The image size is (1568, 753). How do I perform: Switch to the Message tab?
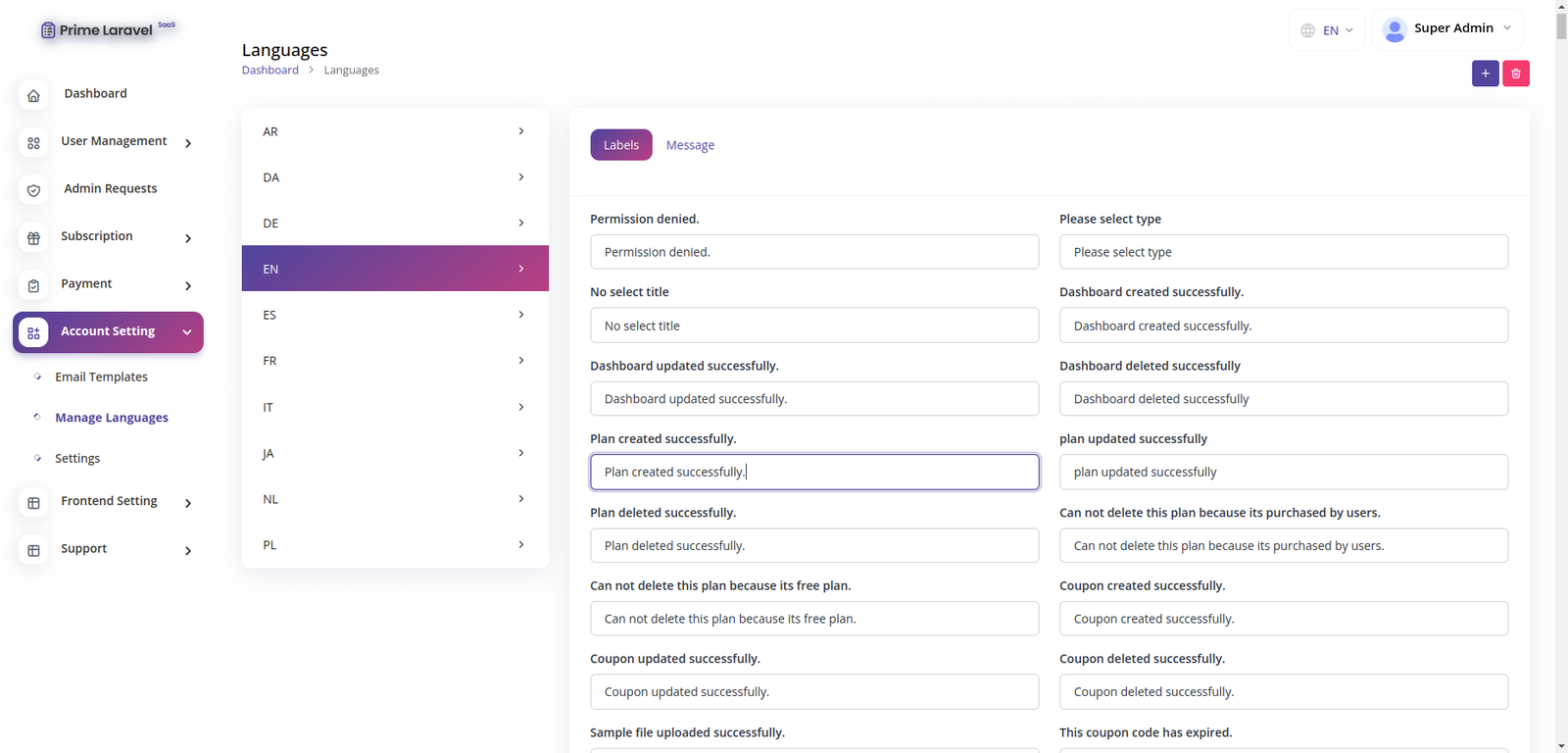click(690, 145)
